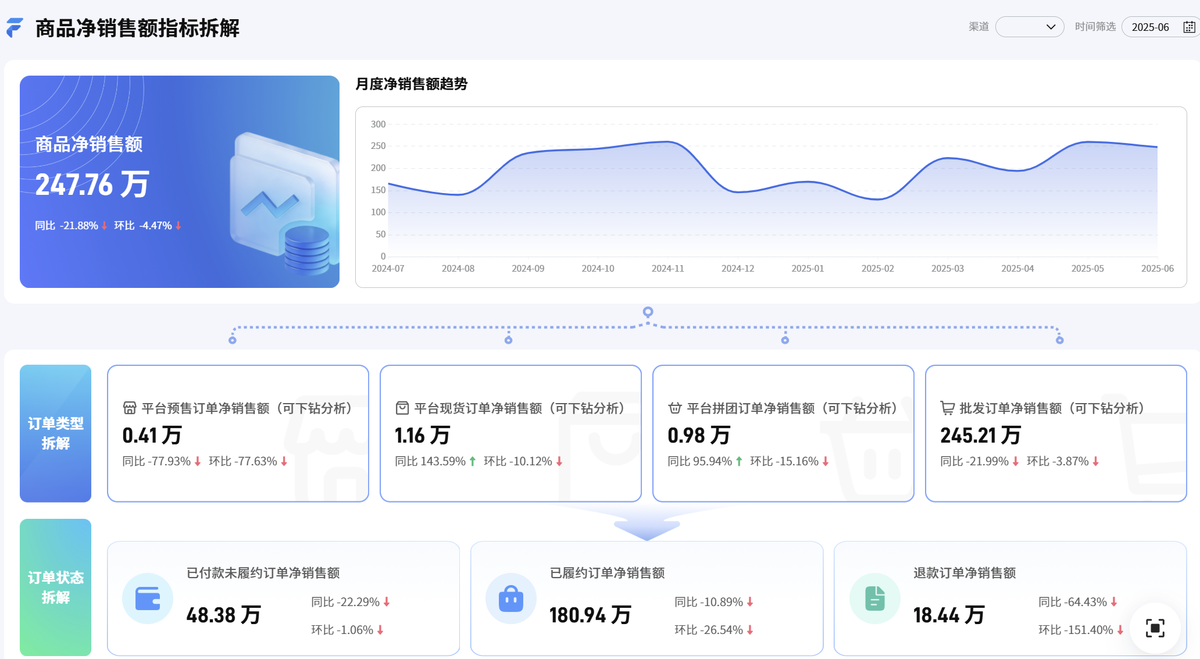Image resolution: width=1200 pixels, height=659 pixels.
Task: Click 同比 95.94% in 平台拼团 card
Action: (705, 461)
